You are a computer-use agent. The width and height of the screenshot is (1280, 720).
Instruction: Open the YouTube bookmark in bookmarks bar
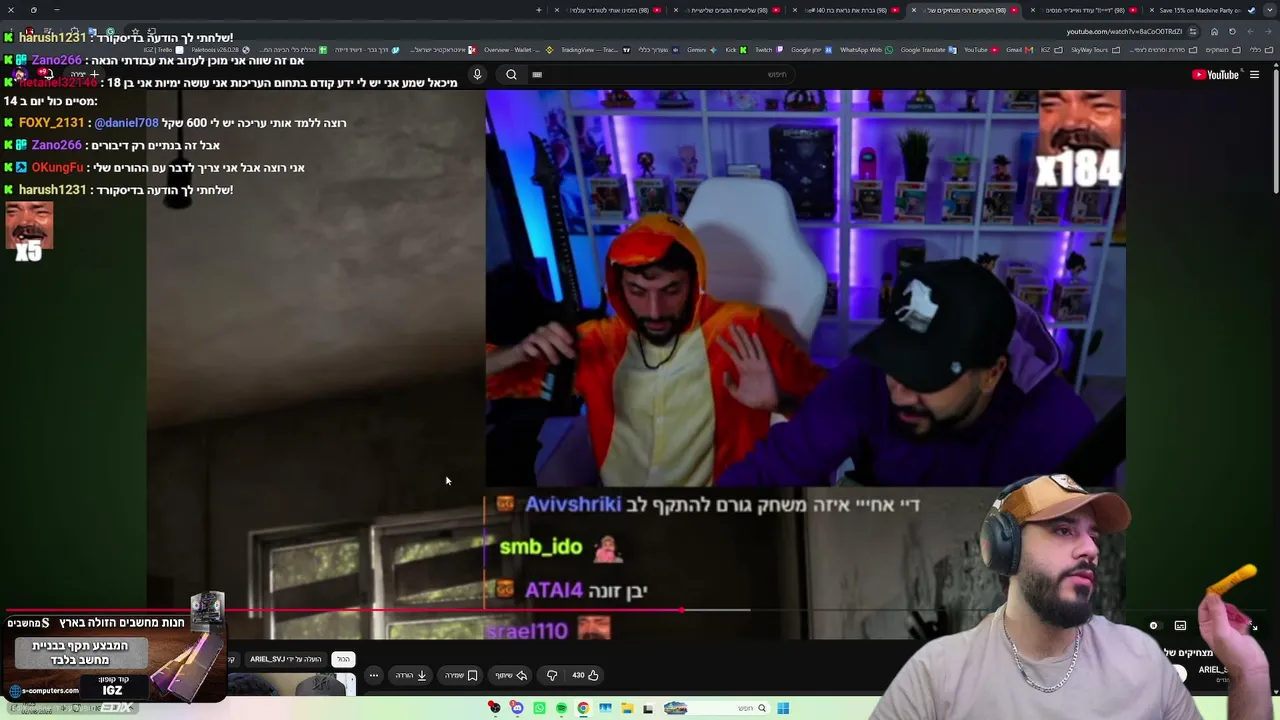(x=981, y=49)
